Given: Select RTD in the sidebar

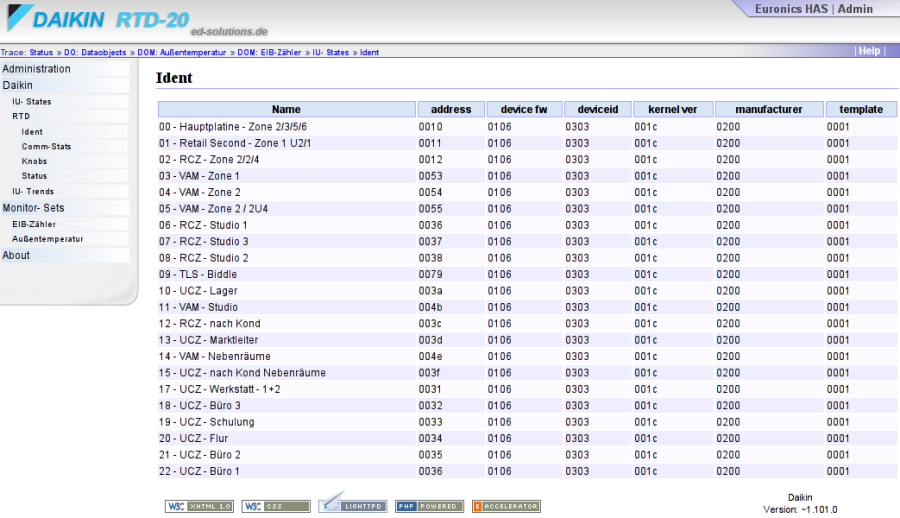Looking at the screenshot, I should (x=69, y=116).
